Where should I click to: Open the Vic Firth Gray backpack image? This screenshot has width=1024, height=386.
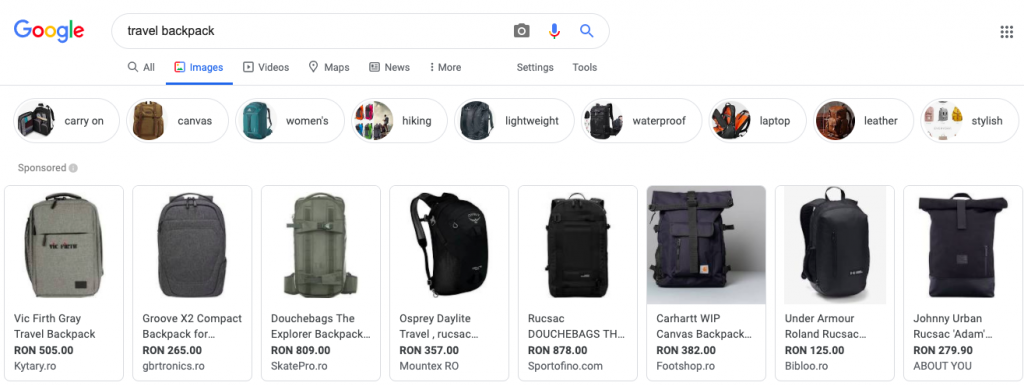(x=64, y=245)
